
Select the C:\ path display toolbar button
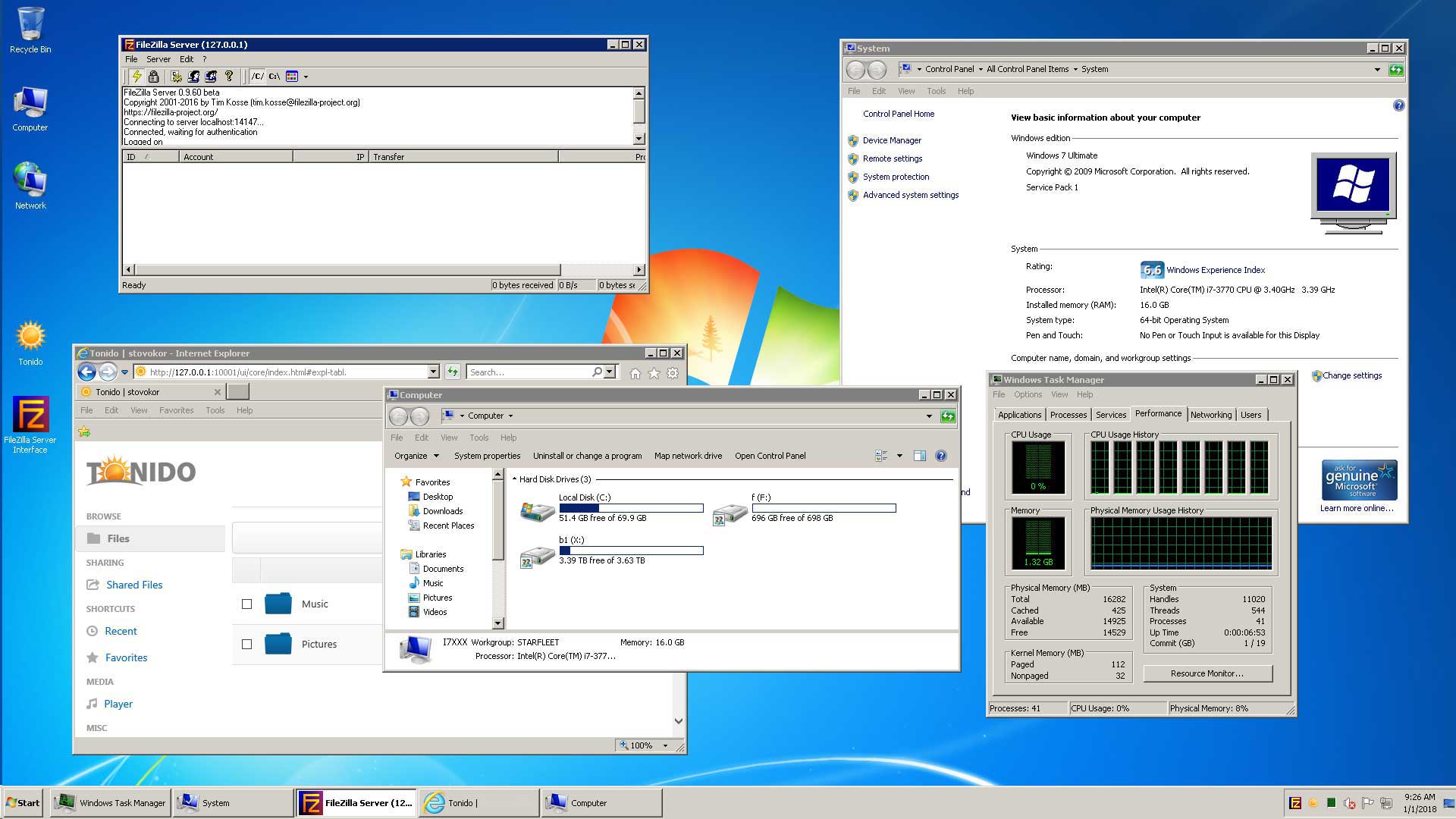click(x=275, y=77)
